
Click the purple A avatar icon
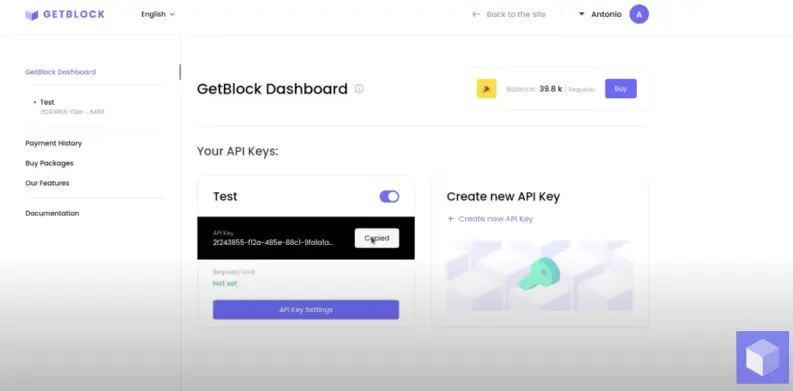click(x=639, y=14)
